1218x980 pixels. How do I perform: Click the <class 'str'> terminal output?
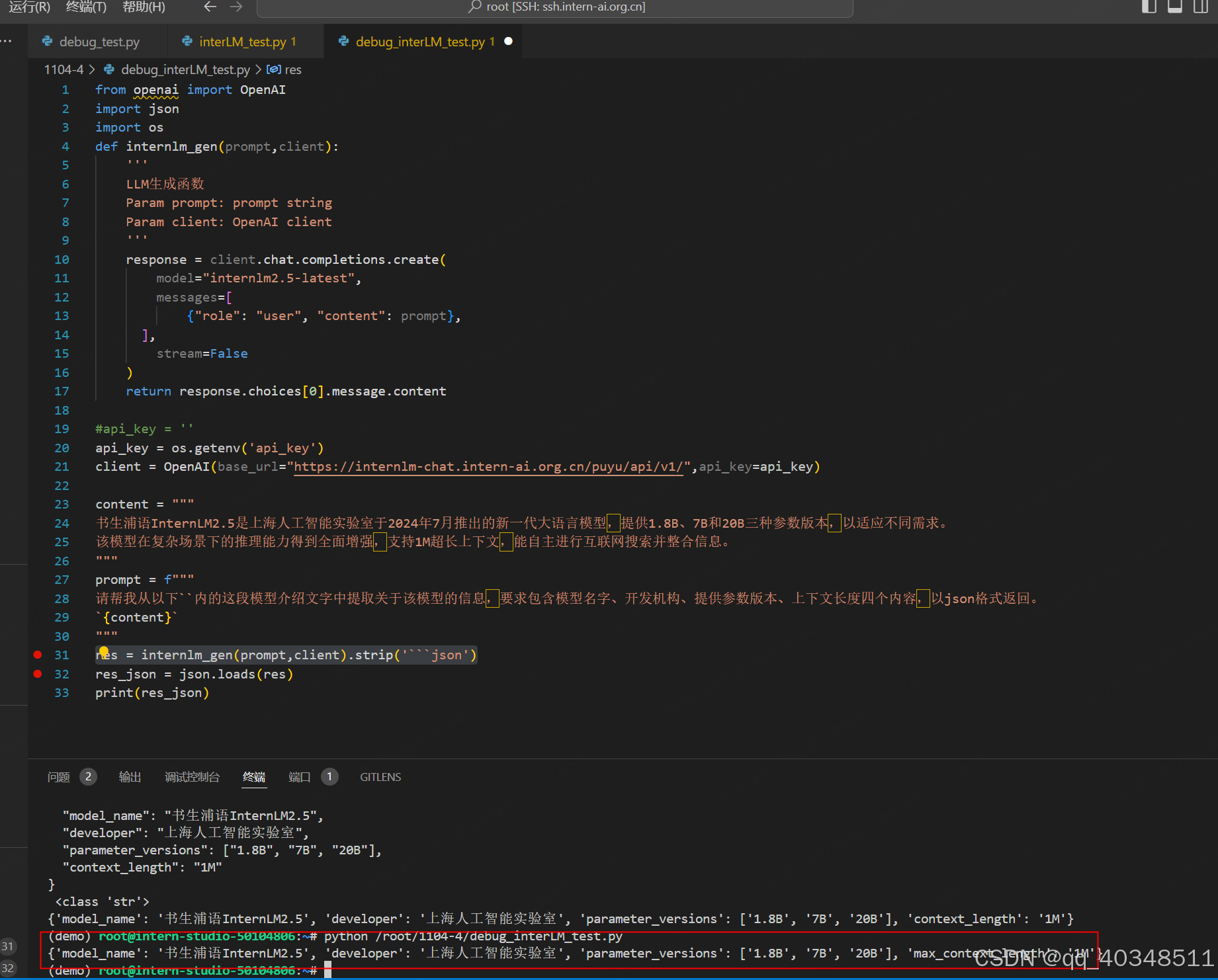point(103,902)
